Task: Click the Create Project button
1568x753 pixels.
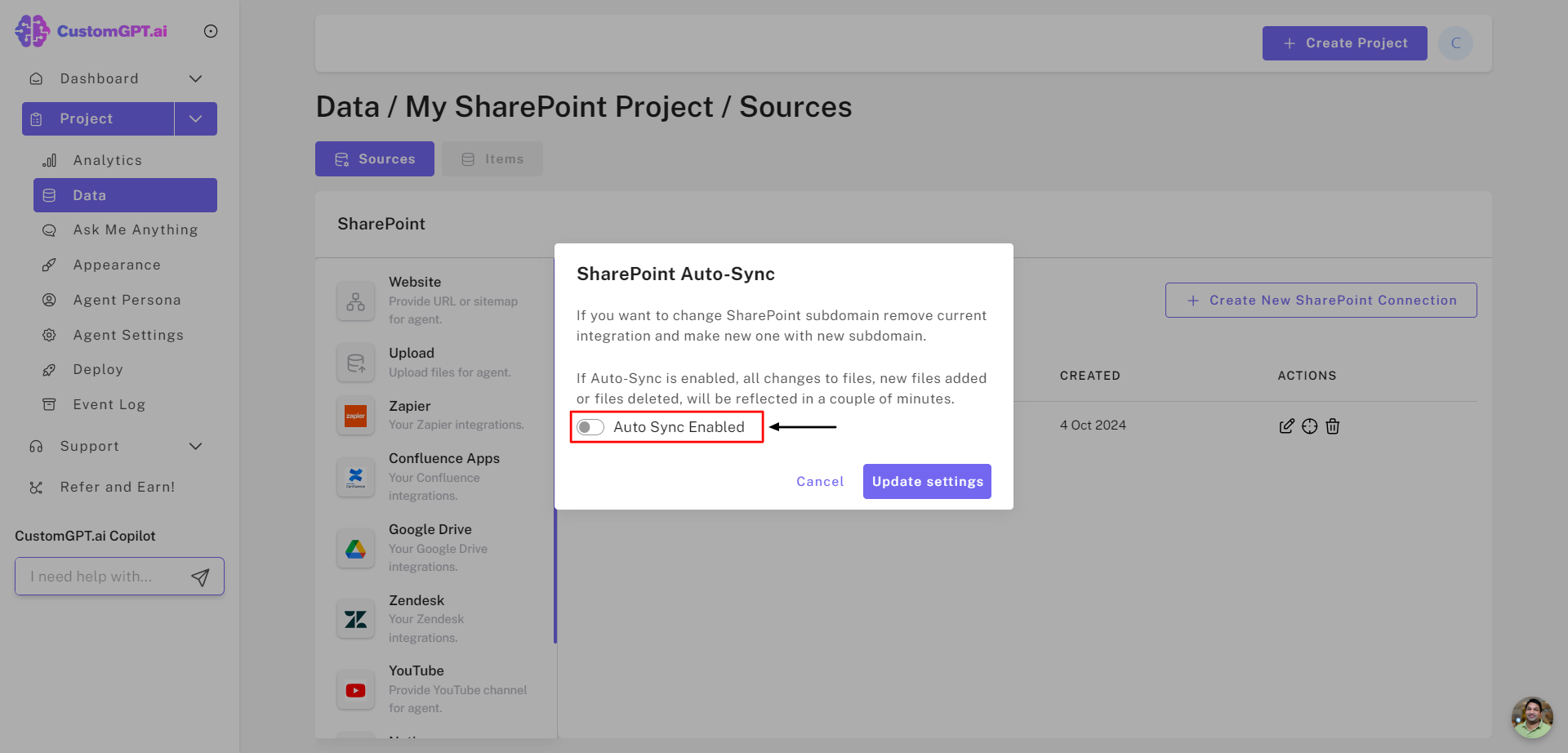Action: click(1344, 43)
